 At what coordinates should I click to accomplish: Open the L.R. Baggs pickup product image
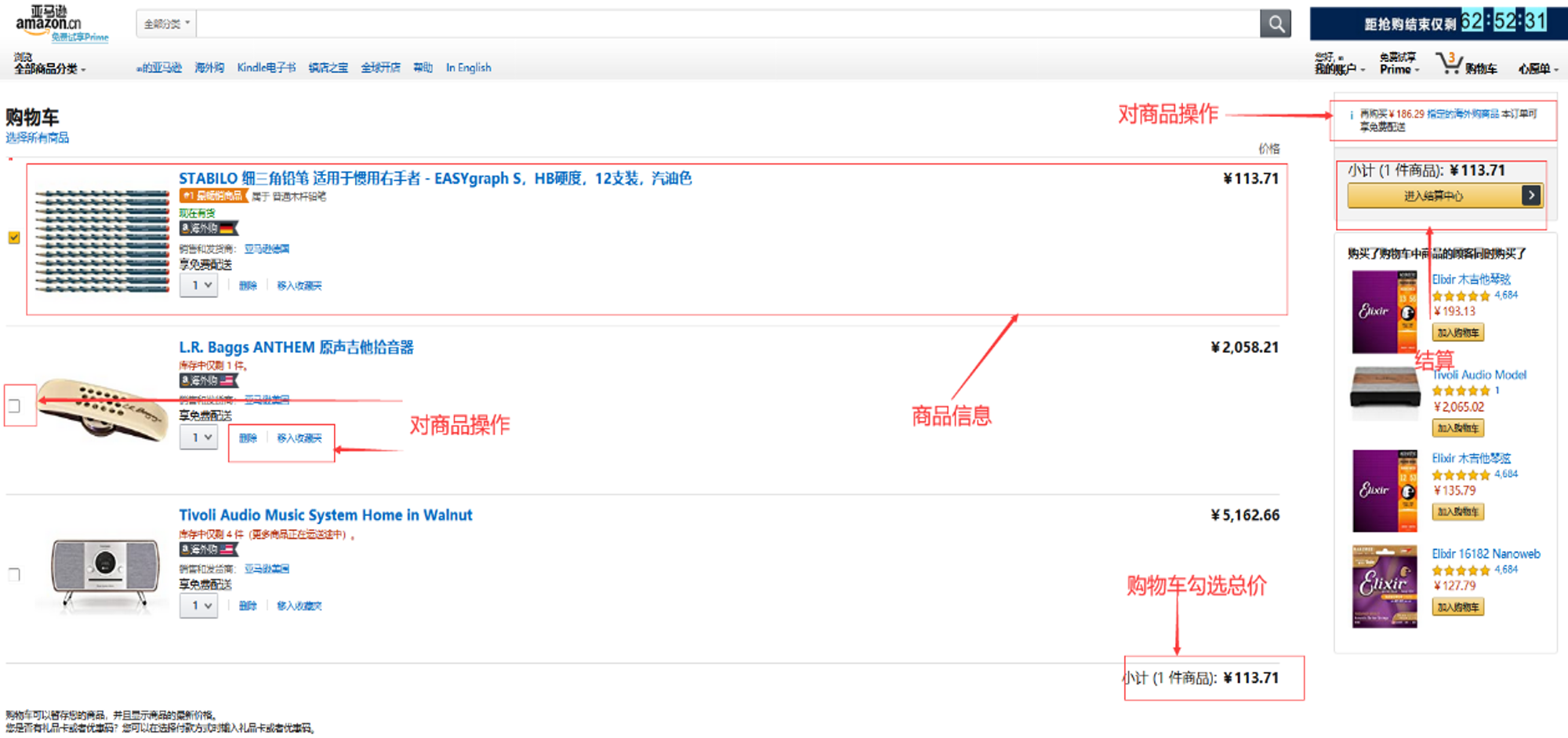point(102,409)
